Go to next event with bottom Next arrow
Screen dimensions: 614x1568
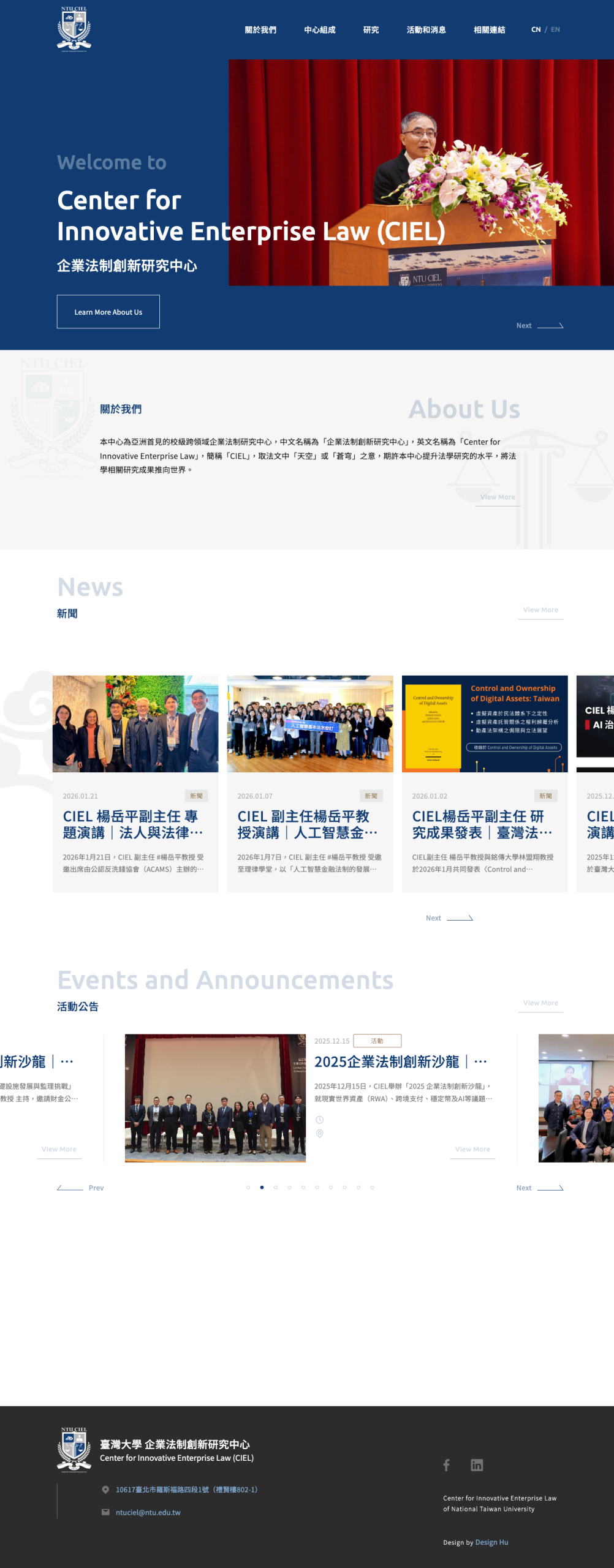pyautogui.click(x=539, y=1188)
